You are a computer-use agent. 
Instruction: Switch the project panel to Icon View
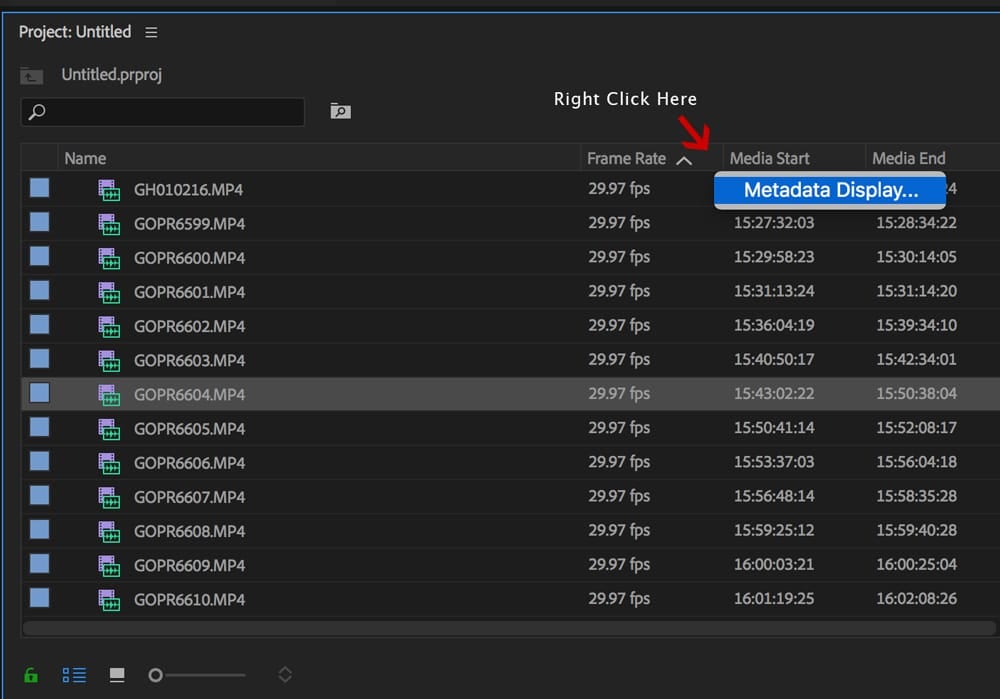[x=117, y=675]
